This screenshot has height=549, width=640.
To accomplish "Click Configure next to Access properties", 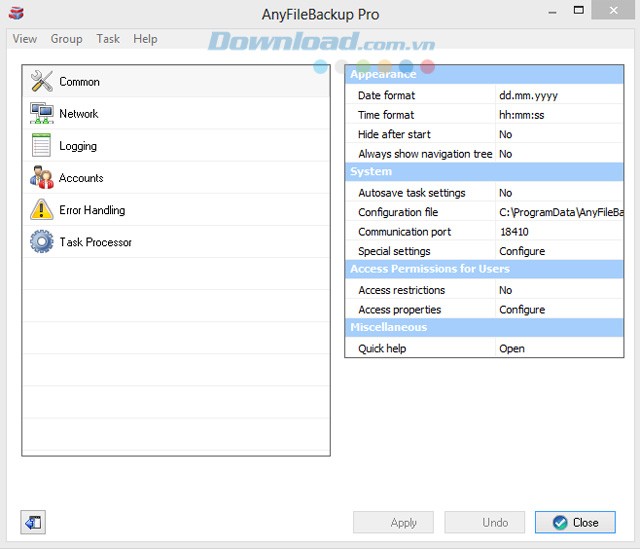I will [x=522, y=310].
